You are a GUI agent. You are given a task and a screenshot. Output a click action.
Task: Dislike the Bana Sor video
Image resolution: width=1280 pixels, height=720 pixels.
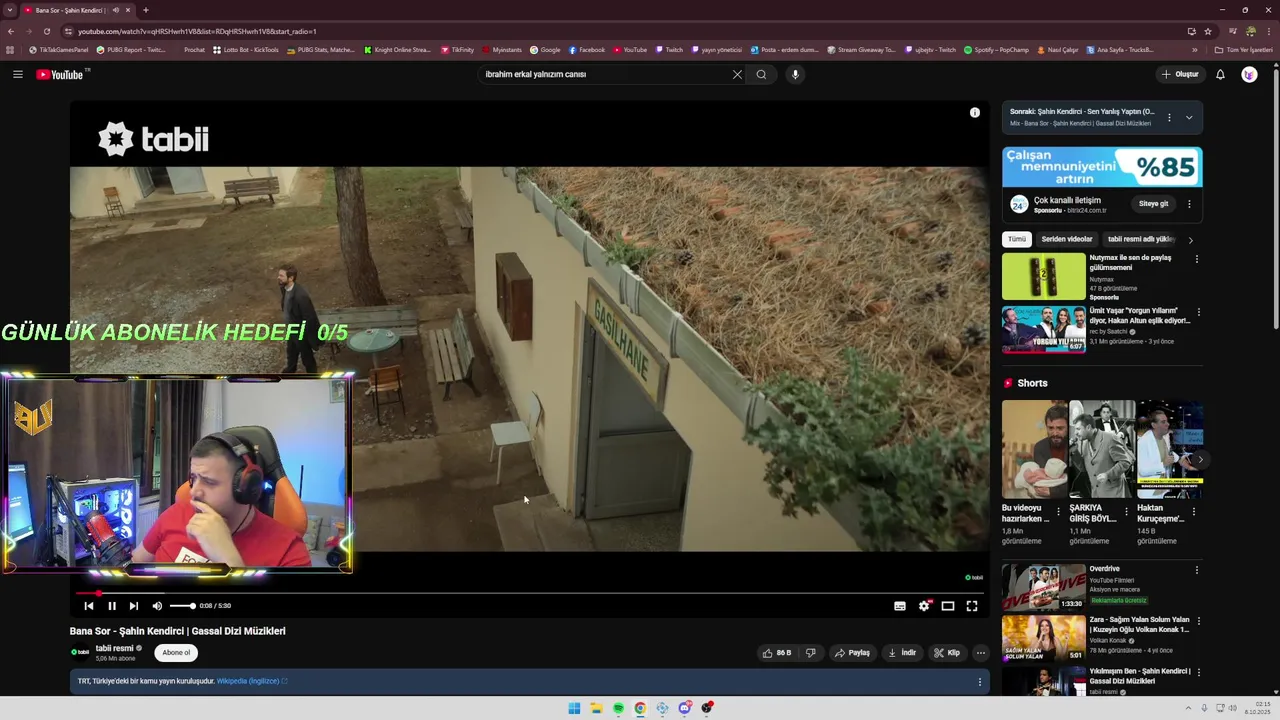[811, 653]
